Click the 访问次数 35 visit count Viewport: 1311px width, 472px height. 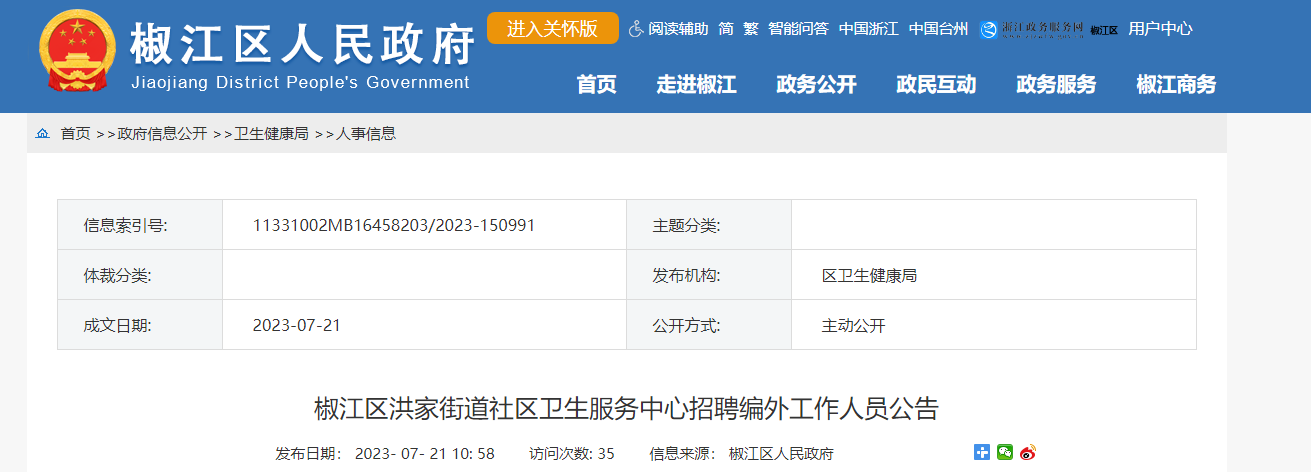click(572, 453)
